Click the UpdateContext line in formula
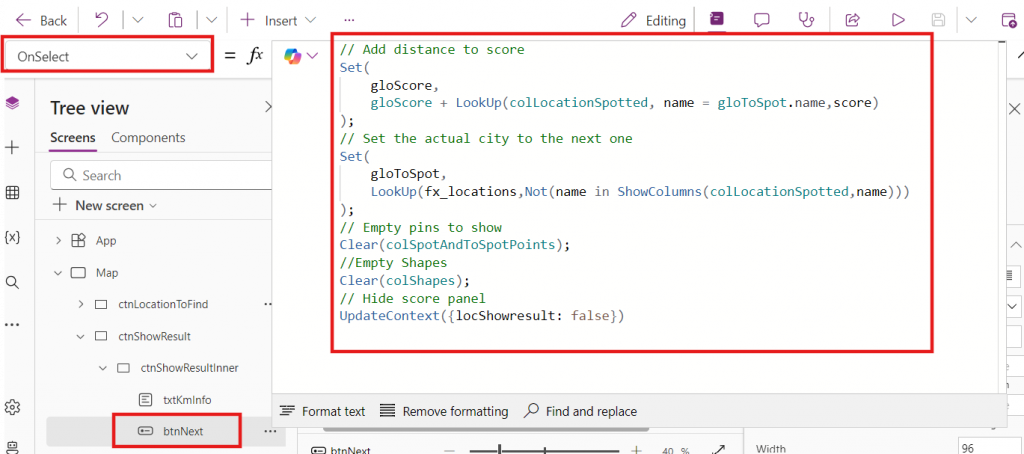Image resolution: width=1024 pixels, height=454 pixels. (482, 316)
